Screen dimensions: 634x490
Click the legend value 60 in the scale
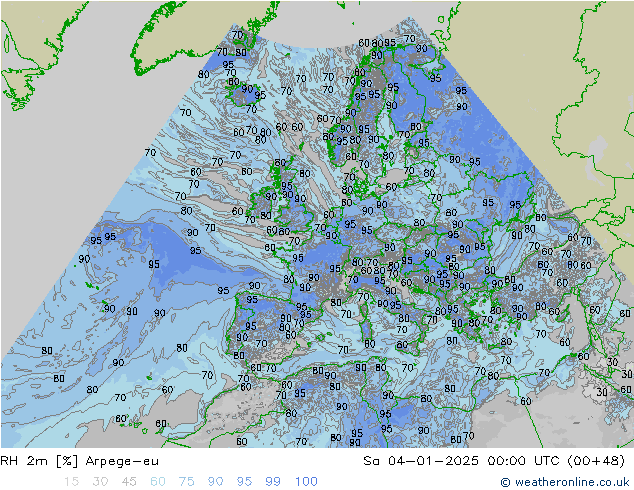[x=158, y=482]
